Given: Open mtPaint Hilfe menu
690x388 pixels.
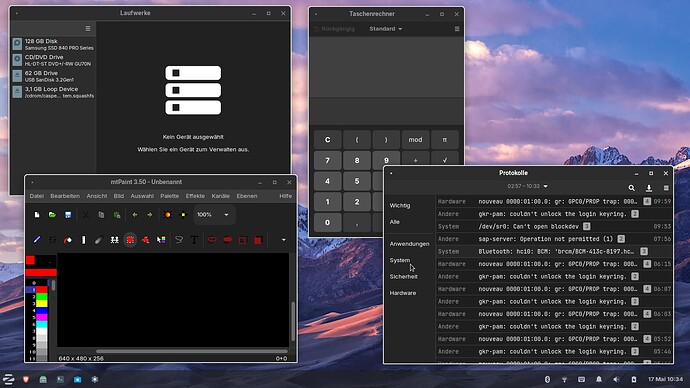Looking at the screenshot, I should pyautogui.click(x=286, y=196).
